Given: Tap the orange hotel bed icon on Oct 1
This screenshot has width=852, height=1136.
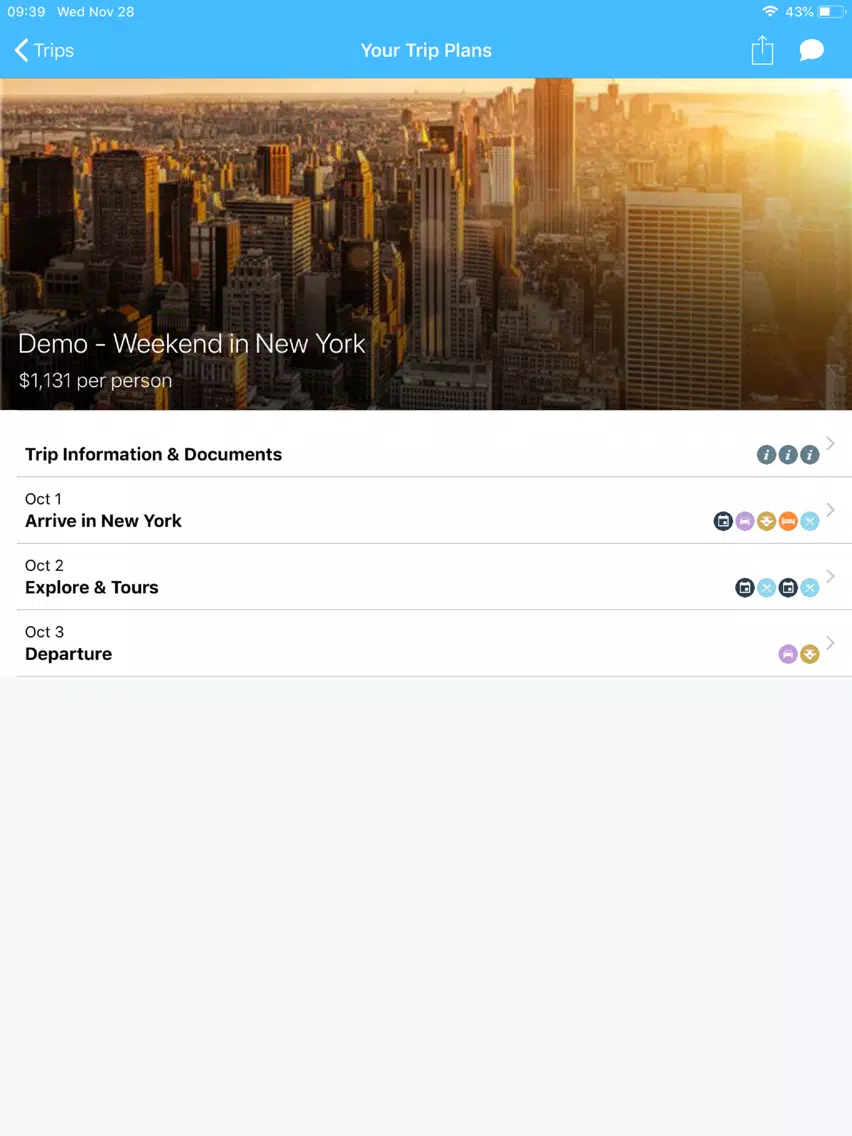Looking at the screenshot, I should pyautogui.click(x=788, y=521).
